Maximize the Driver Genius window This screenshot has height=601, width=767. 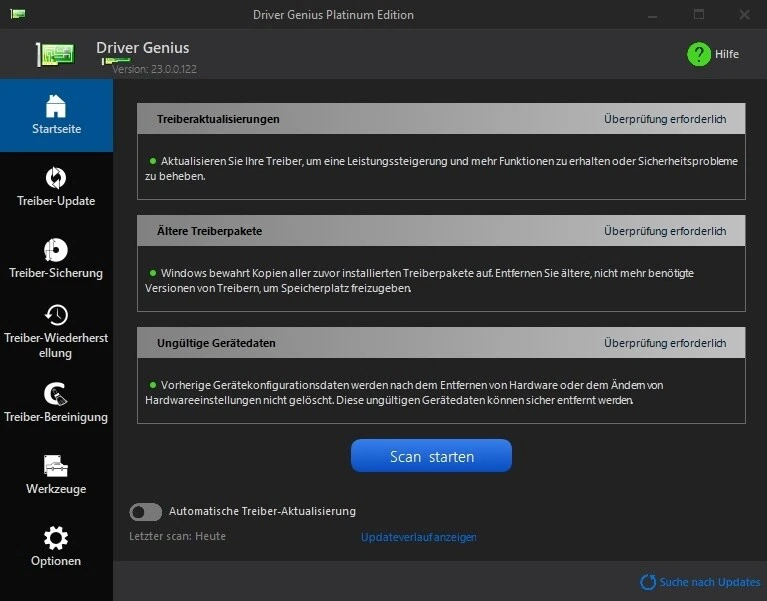(699, 15)
